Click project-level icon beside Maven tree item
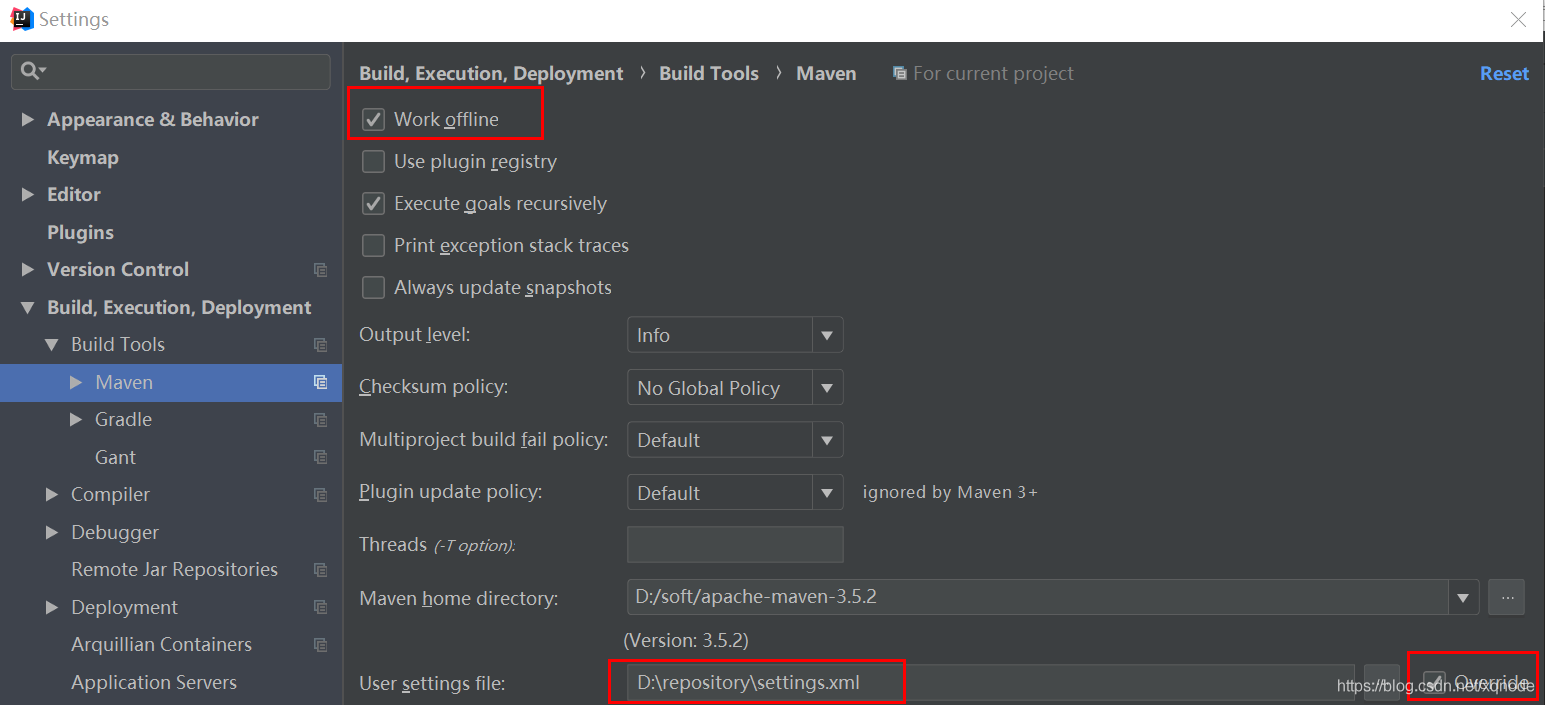The image size is (1545, 705). pyautogui.click(x=320, y=382)
